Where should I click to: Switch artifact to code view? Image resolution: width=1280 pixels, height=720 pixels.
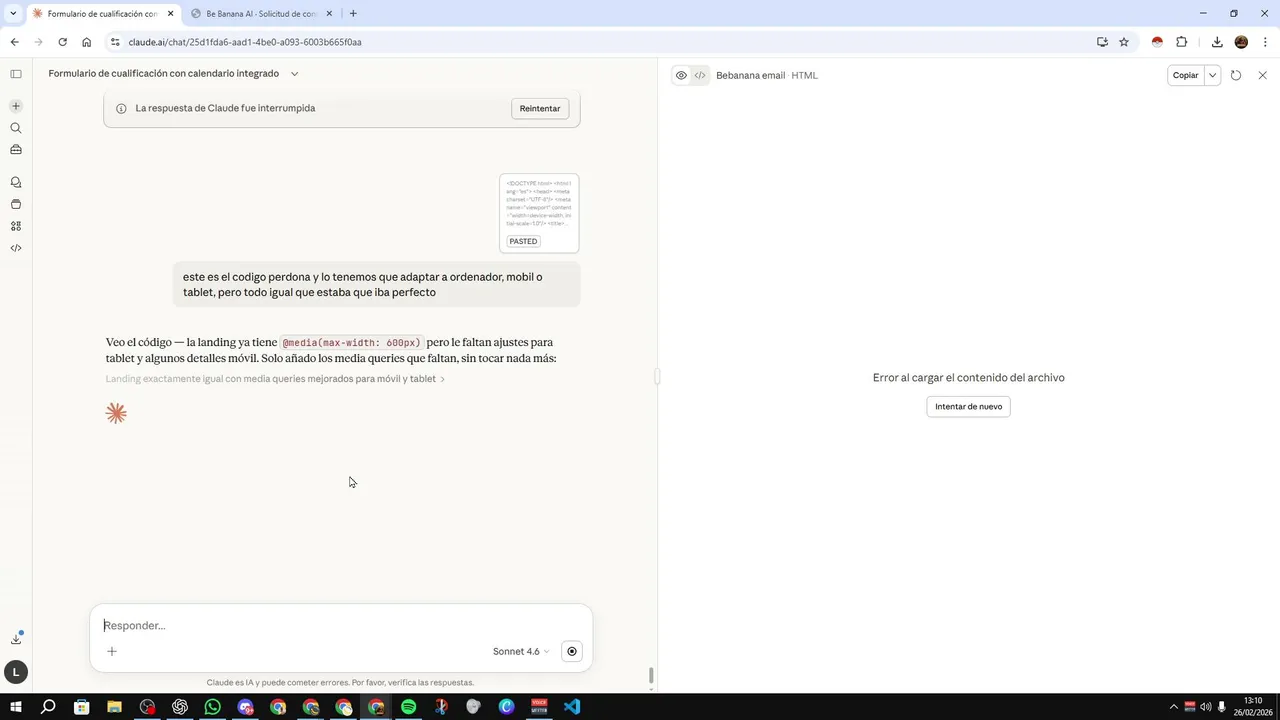click(700, 75)
